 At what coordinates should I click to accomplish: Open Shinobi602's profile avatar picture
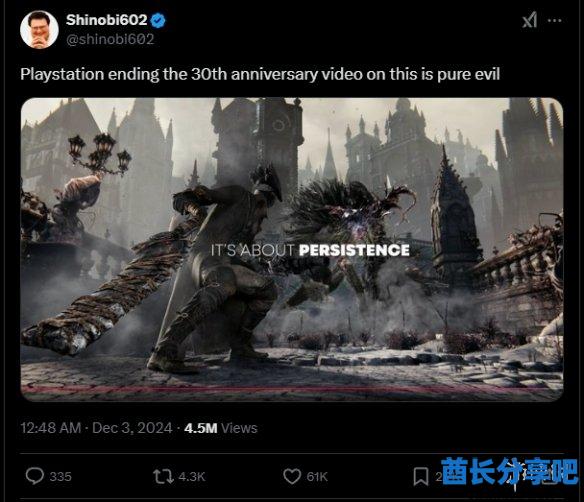39,29
